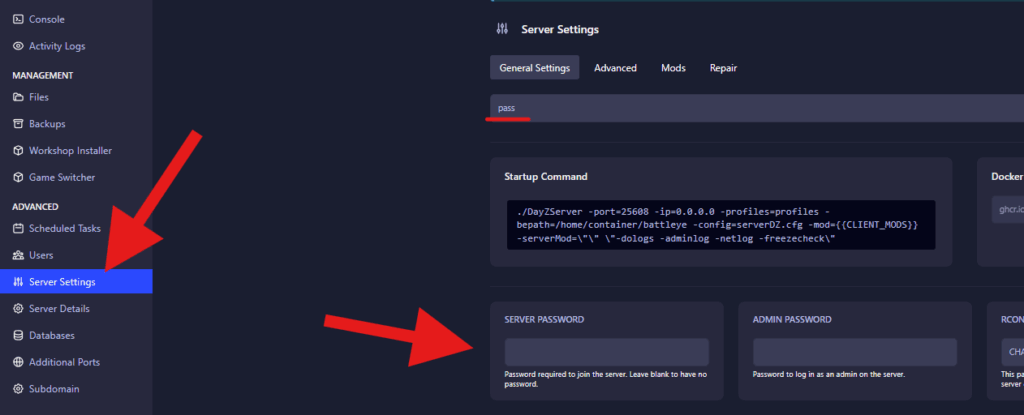
Task: Click the Backups archive icon
Action: click(x=18, y=124)
